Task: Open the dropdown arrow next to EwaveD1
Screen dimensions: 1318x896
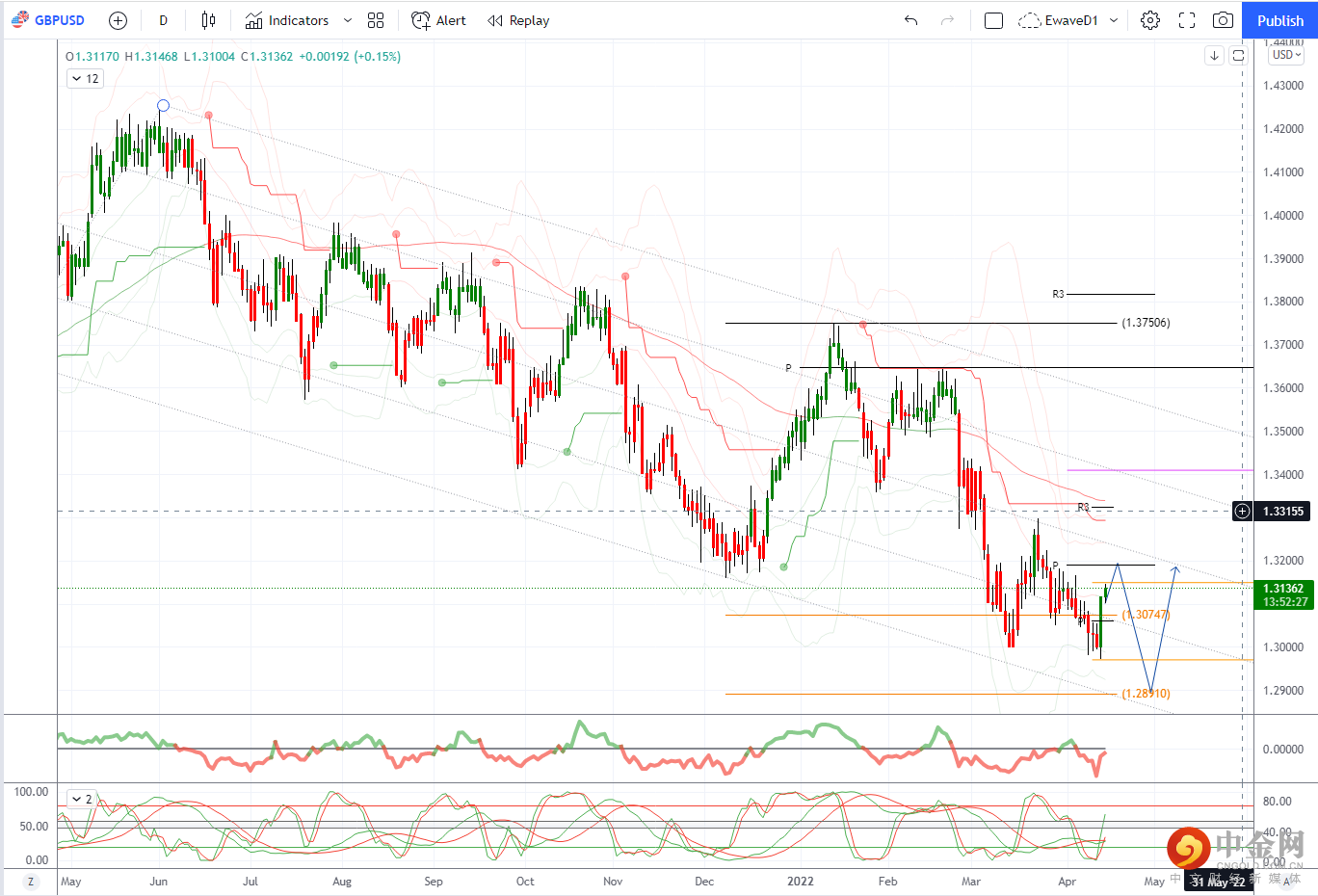Action: 1114,20
